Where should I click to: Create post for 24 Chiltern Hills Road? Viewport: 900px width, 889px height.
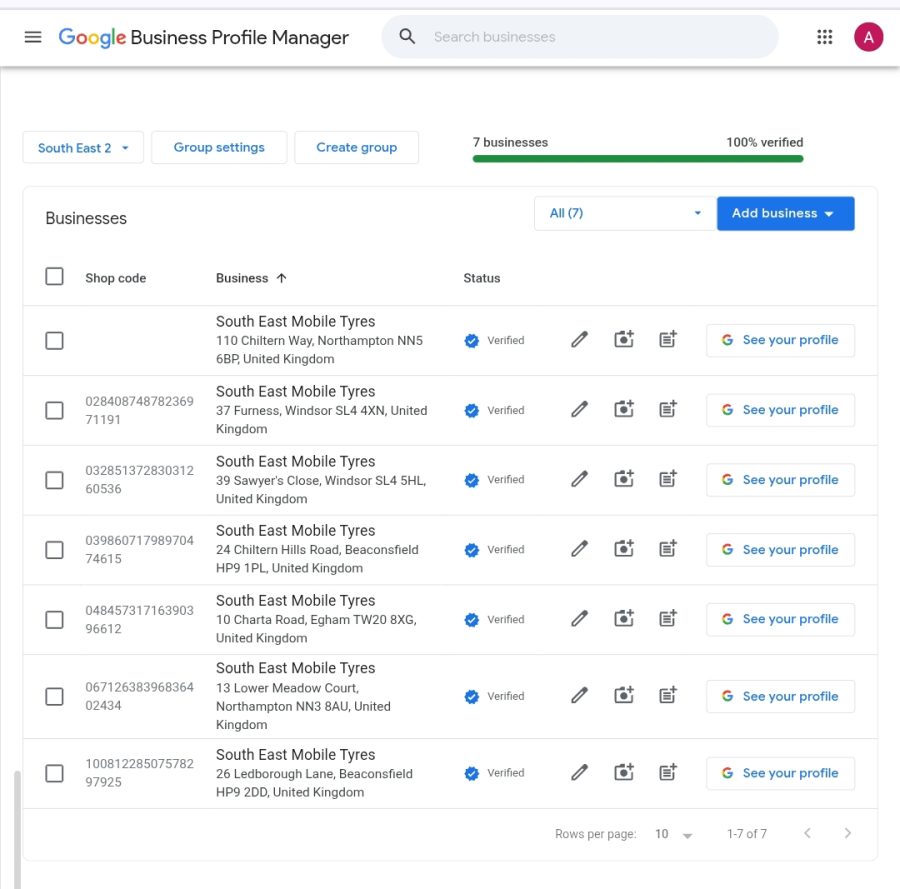pyautogui.click(x=668, y=549)
